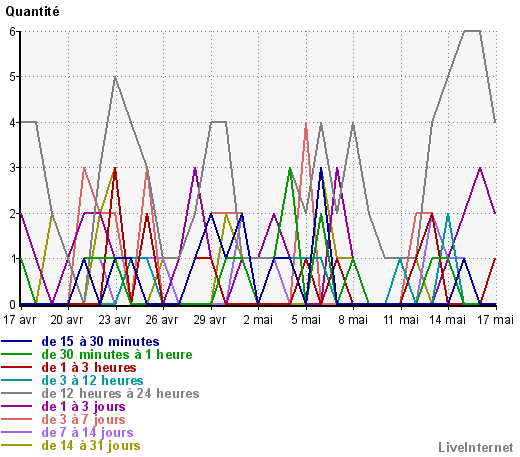Viewport: 520px width, 457px height.
Task: Click the y-axis value '1'
Action: (x=13, y=259)
